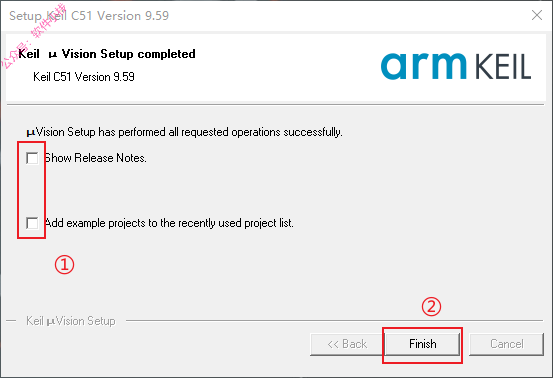Click the pink watermark text in corner
Viewport: 553px width, 378px height.
(x=34, y=36)
